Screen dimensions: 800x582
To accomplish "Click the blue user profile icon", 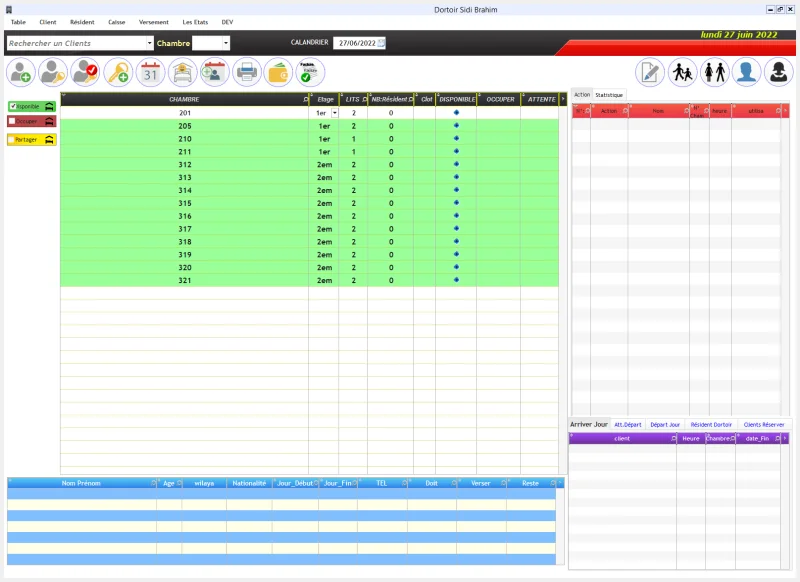I will click(746, 72).
